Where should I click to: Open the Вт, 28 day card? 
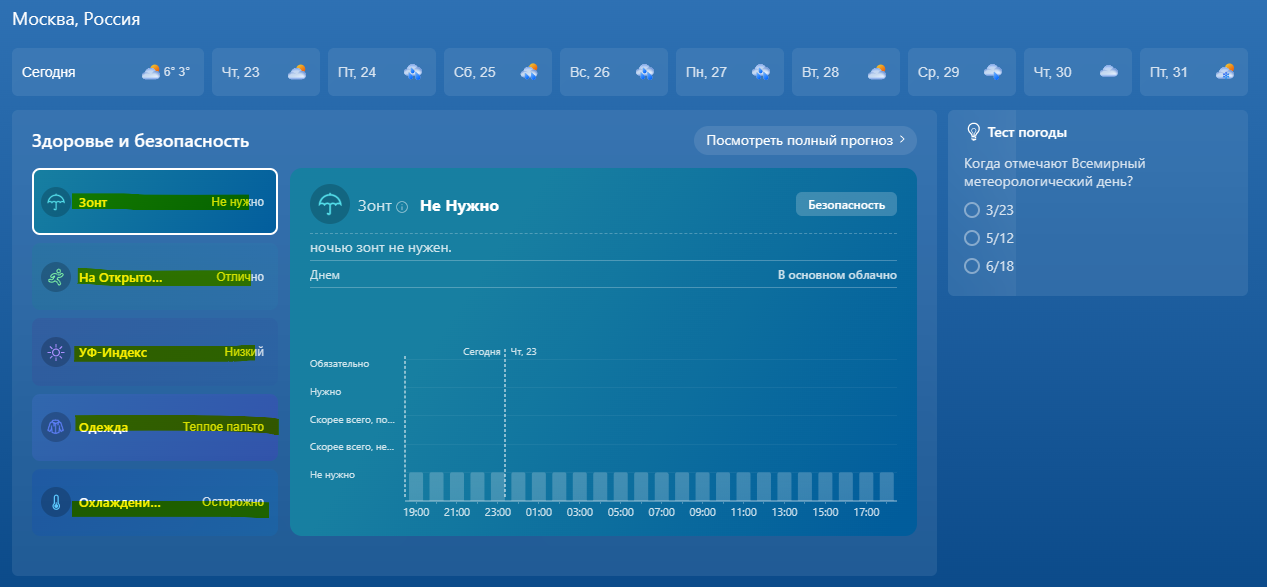click(846, 72)
